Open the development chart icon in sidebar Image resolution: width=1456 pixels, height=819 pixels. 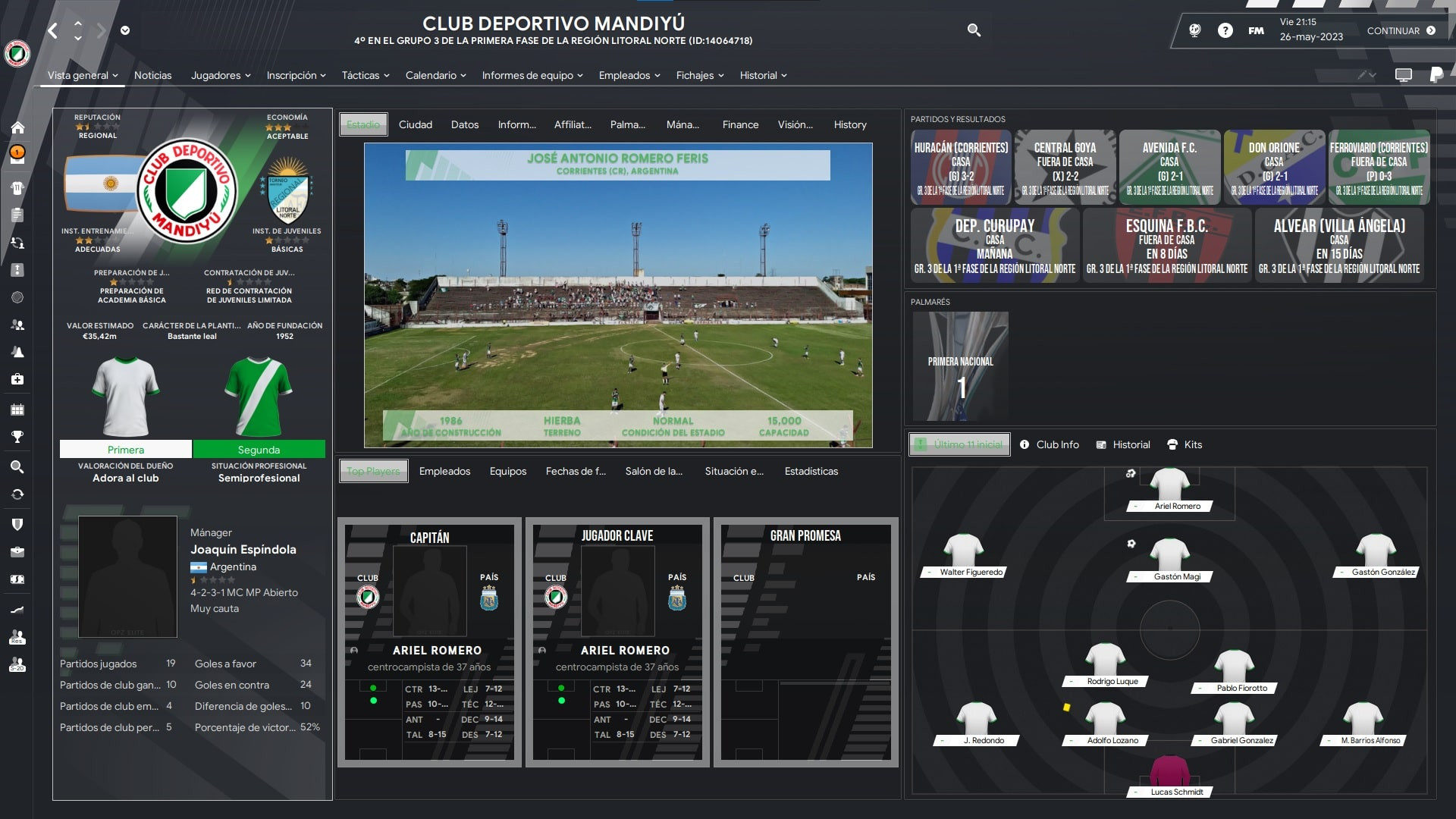click(17, 610)
